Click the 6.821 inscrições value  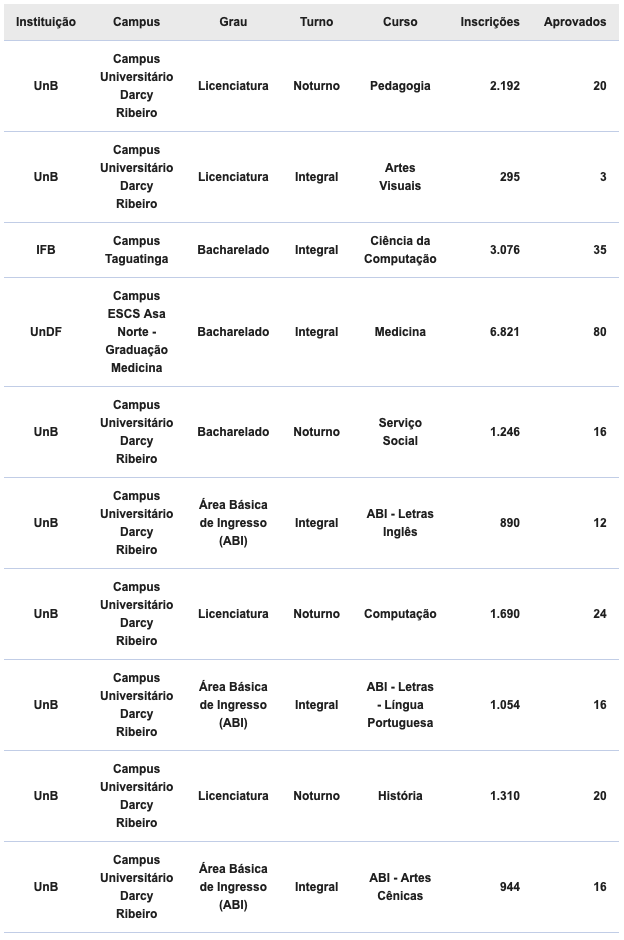[x=504, y=332]
